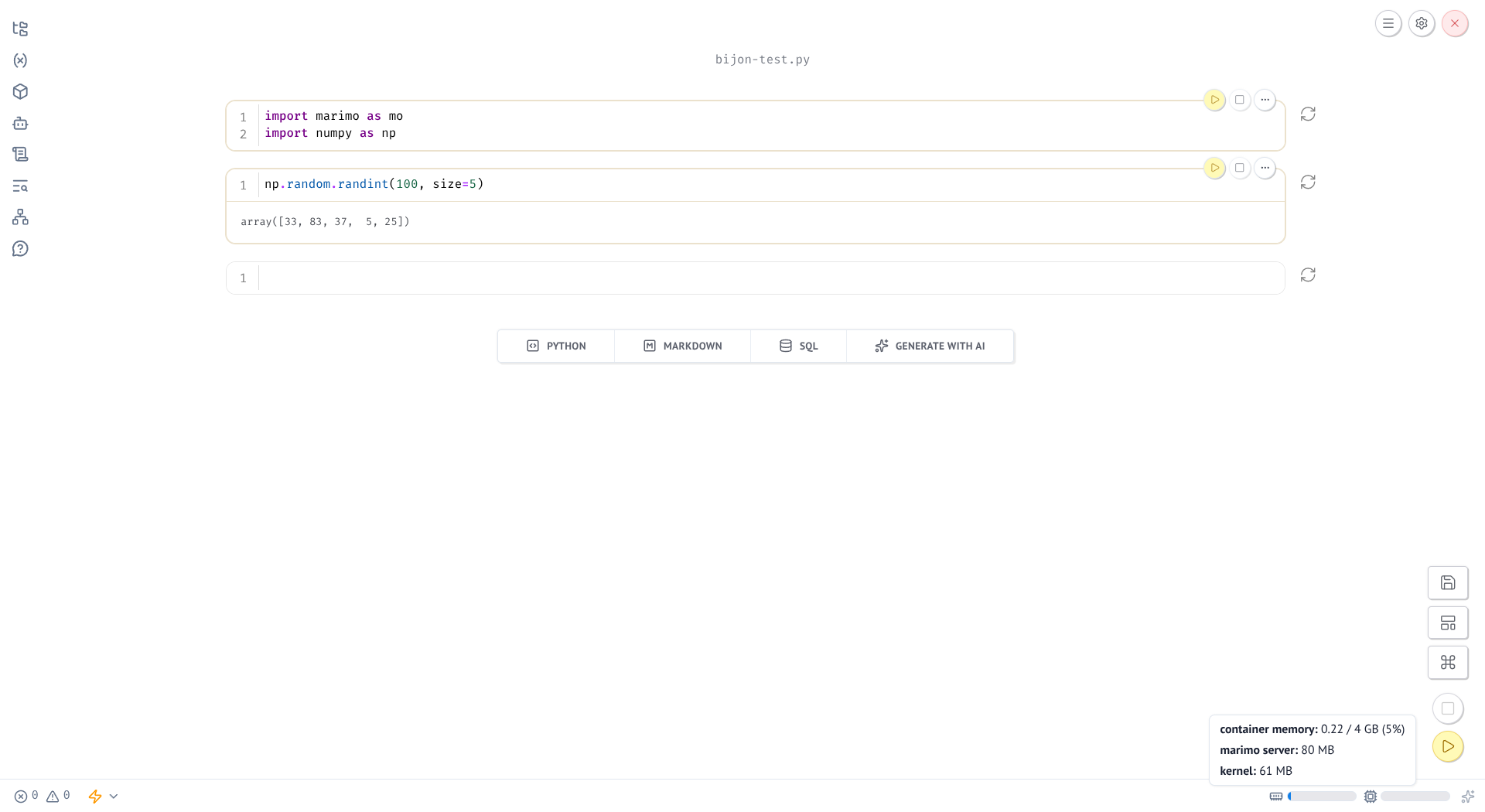Viewport: 1485px width, 812px height.
Task: Run all stale cells button
Action: 1448,746
